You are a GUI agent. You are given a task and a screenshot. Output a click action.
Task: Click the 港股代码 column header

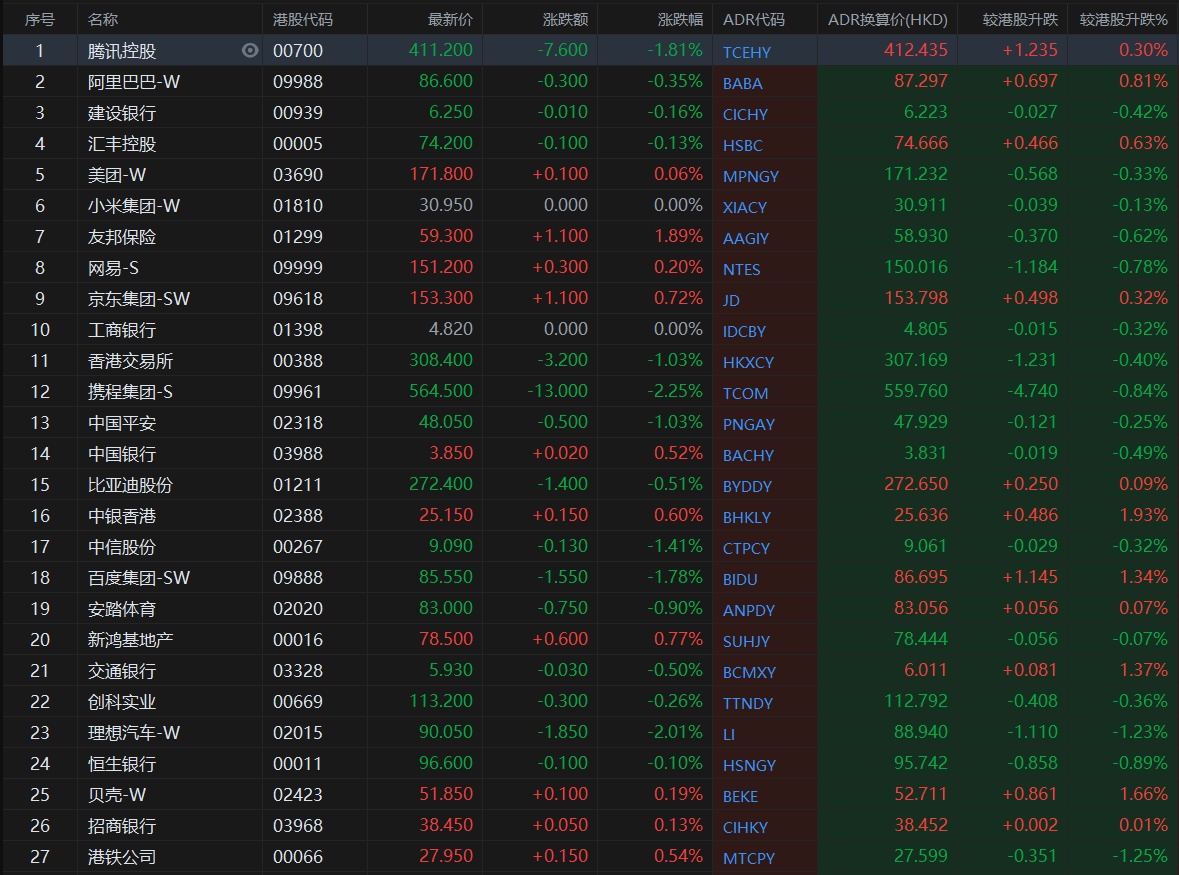pos(303,19)
